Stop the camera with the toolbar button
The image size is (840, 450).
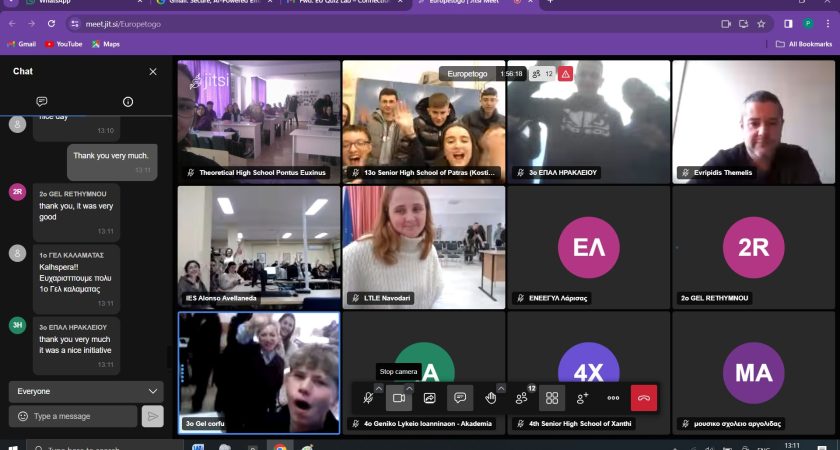[399, 398]
